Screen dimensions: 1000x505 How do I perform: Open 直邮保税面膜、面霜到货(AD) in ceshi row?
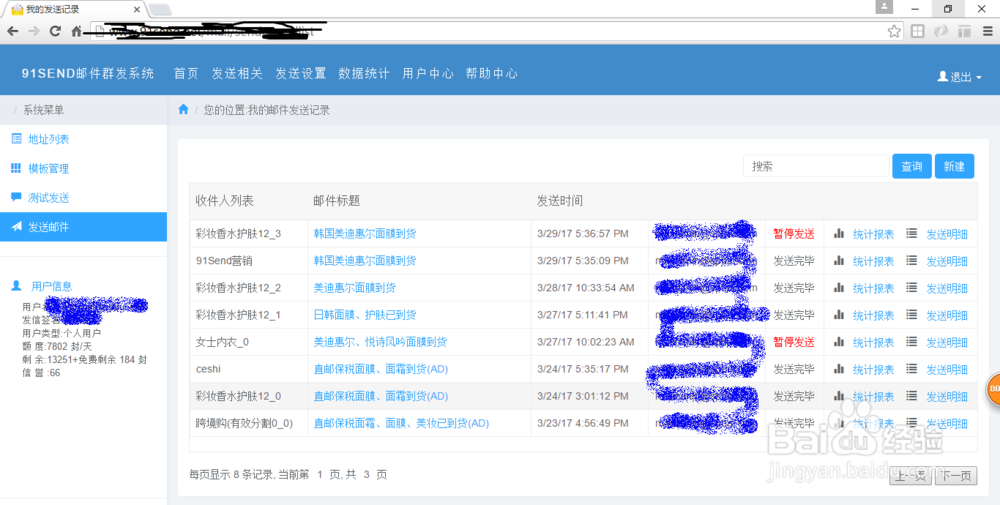click(x=381, y=369)
